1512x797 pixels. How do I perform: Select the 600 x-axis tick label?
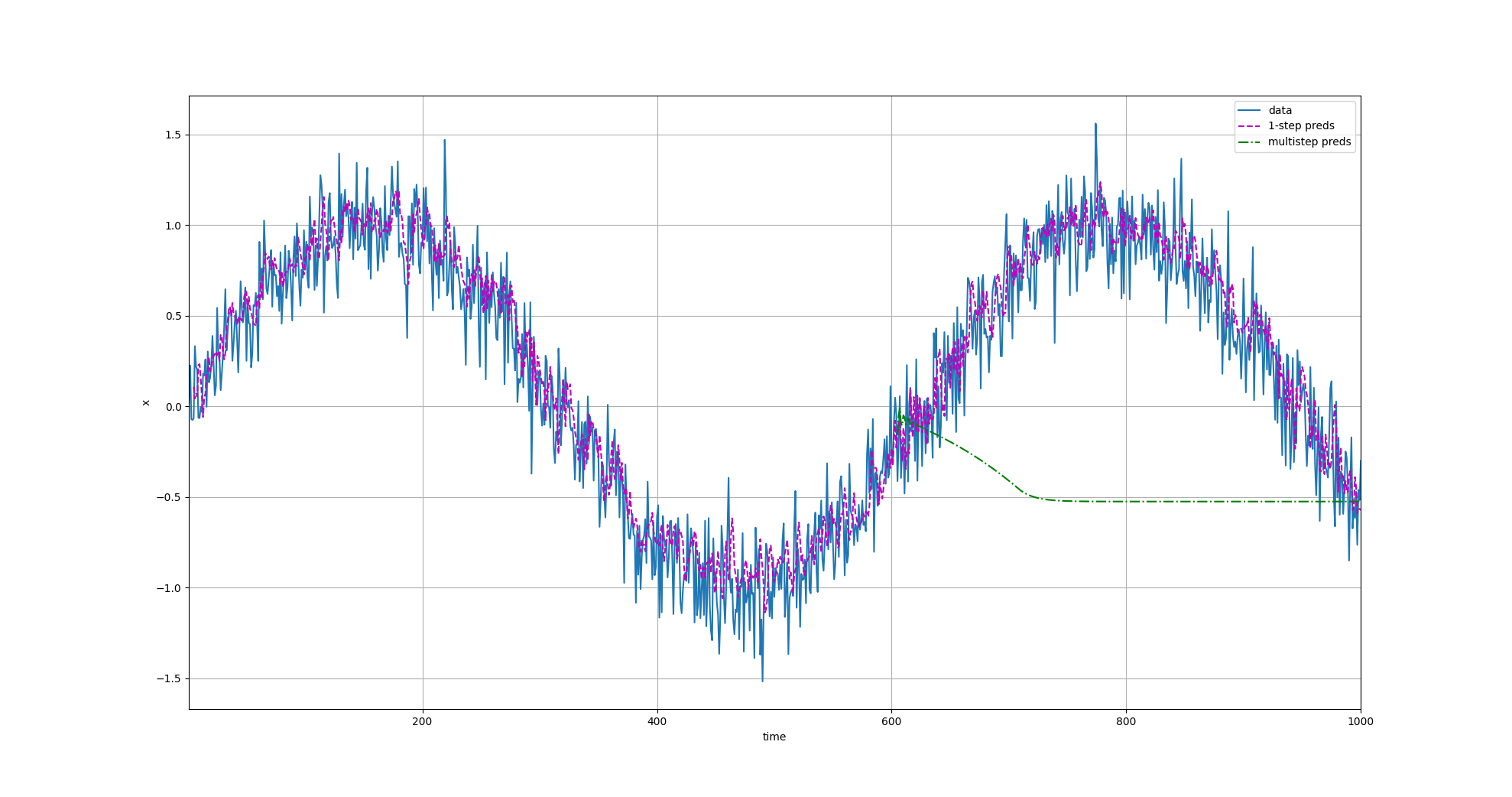(891, 721)
